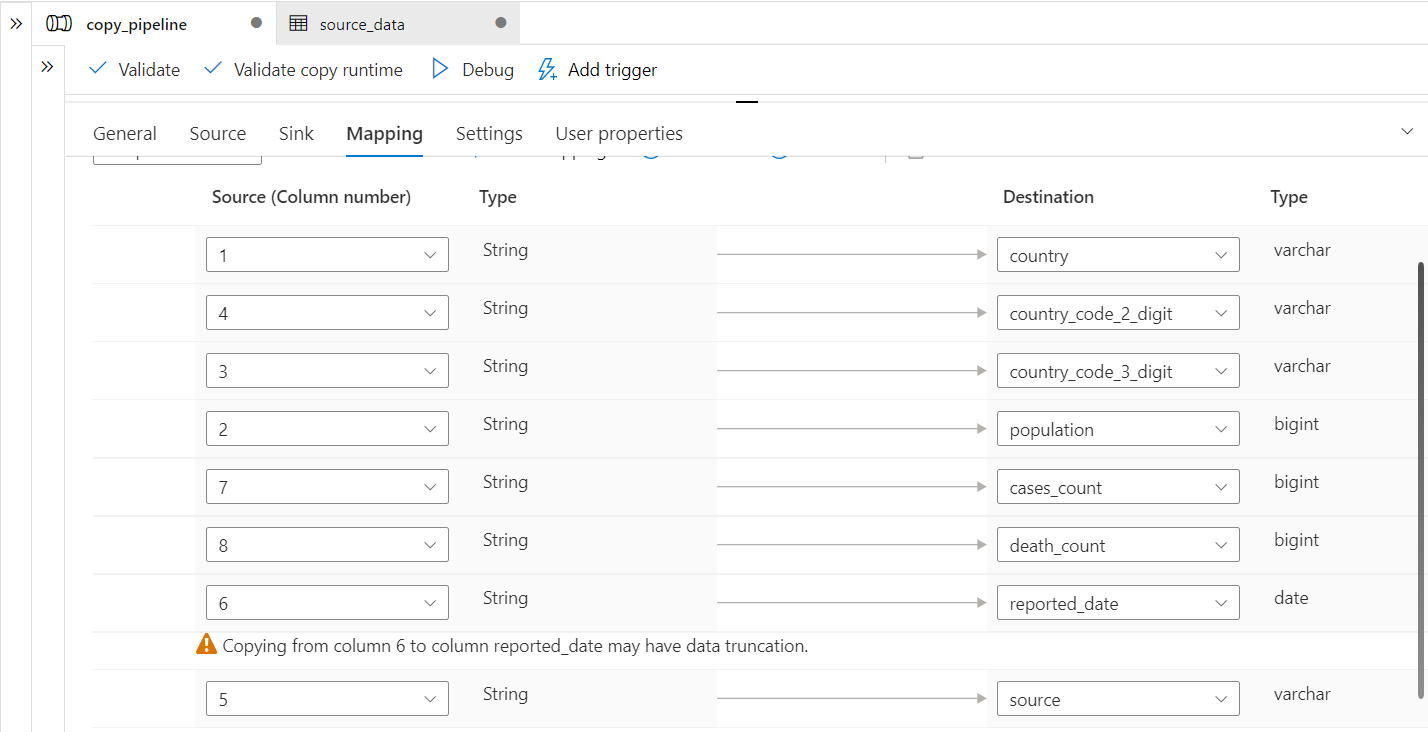Open the cases_count destination dropdown
Viewport: 1428px width, 732px height.
coord(1118,487)
